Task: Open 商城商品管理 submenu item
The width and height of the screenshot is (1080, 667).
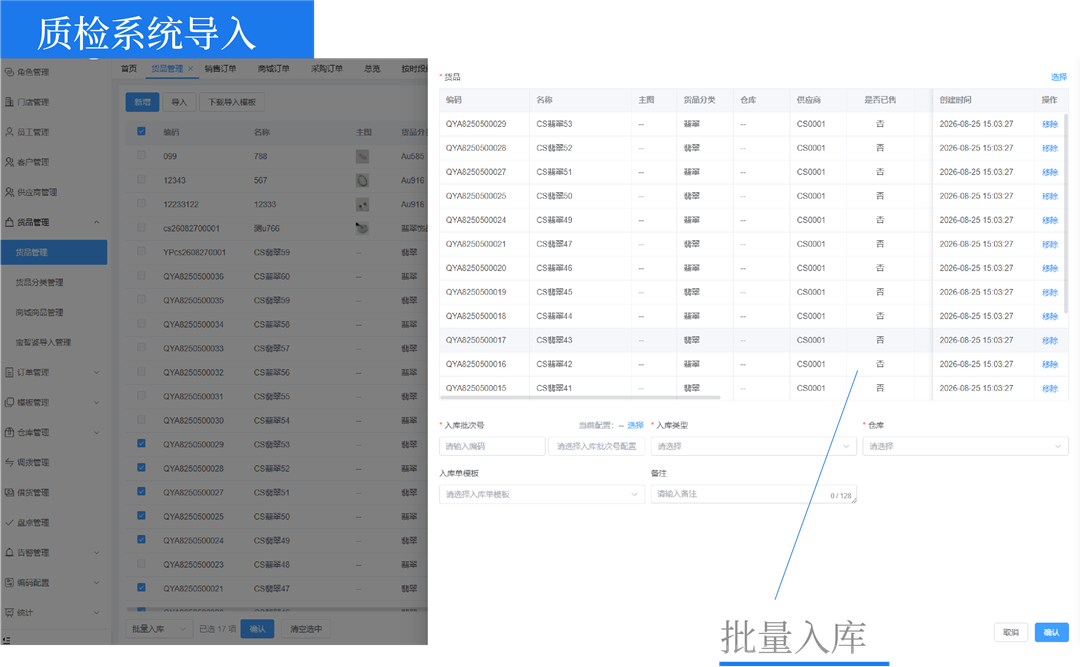Action: (39, 312)
